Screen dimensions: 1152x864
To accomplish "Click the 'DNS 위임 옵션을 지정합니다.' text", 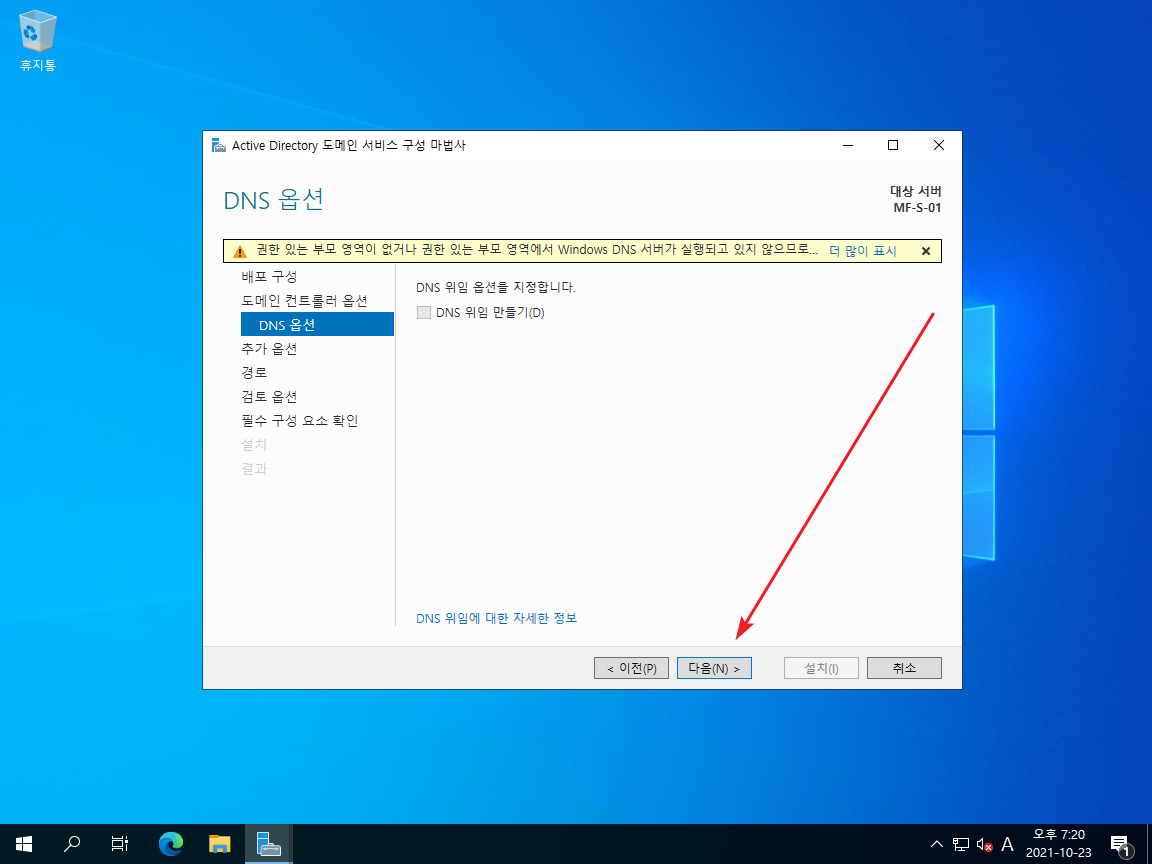I will pyautogui.click(x=496, y=287).
